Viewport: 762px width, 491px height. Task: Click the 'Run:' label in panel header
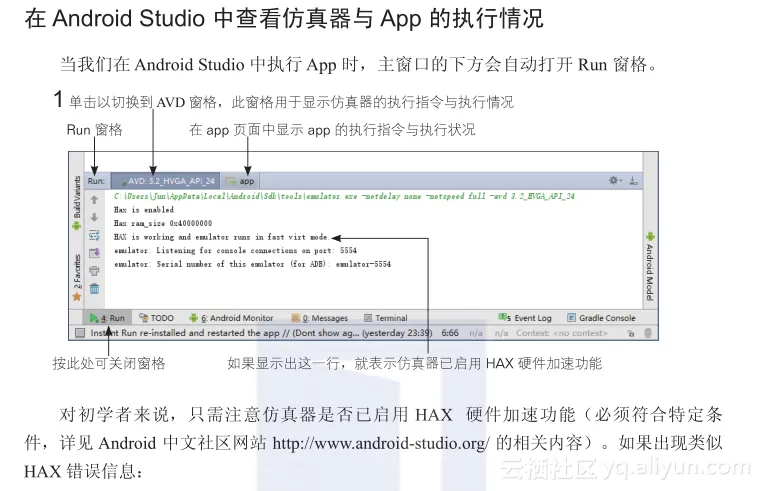(x=96, y=181)
